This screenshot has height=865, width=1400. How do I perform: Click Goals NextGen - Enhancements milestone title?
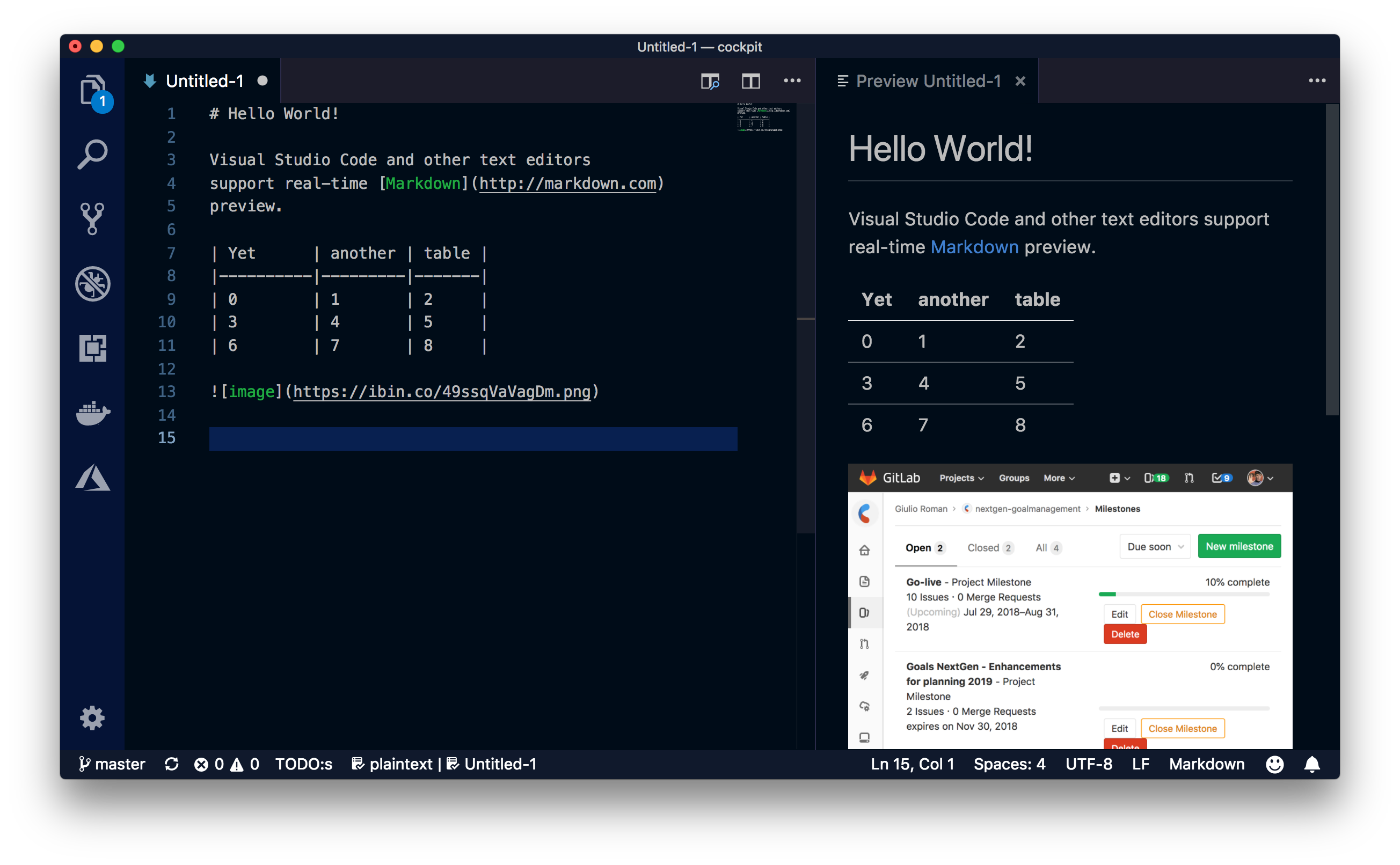(983, 673)
